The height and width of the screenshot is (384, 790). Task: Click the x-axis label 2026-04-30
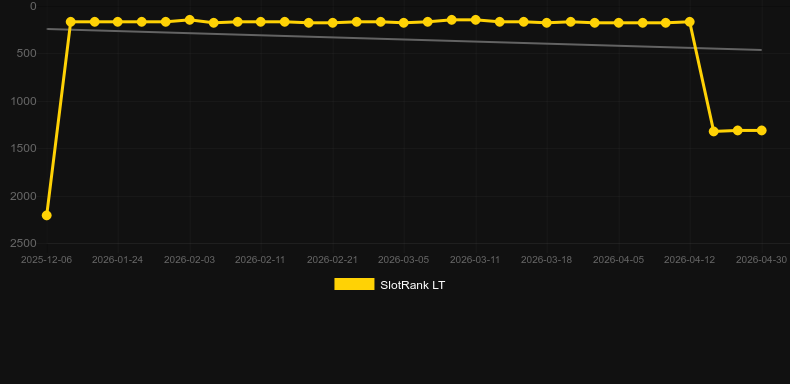click(x=761, y=260)
